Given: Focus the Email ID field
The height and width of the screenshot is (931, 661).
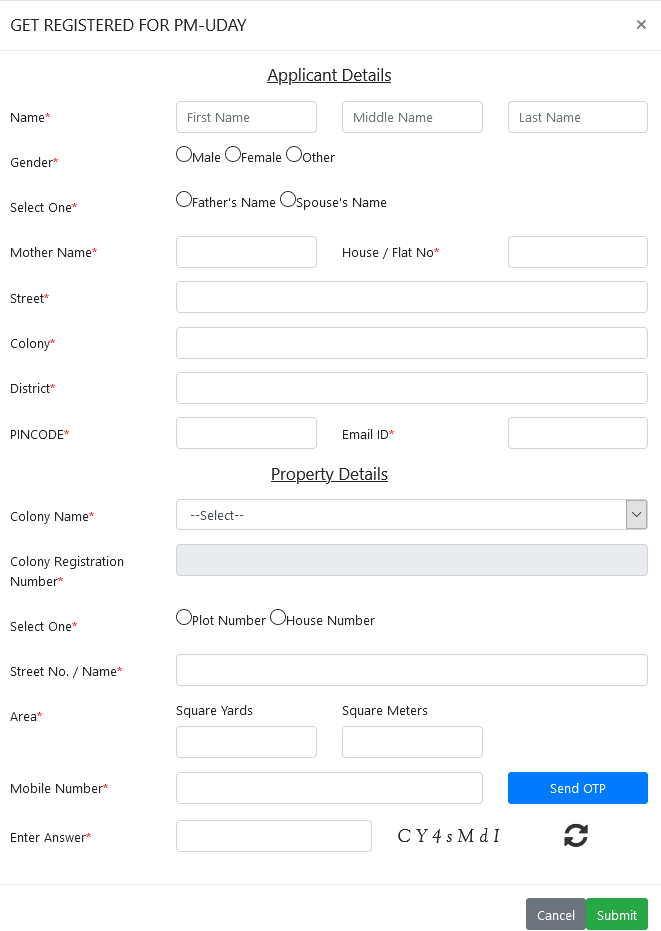Looking at the screenshot, I should point(577,433).
